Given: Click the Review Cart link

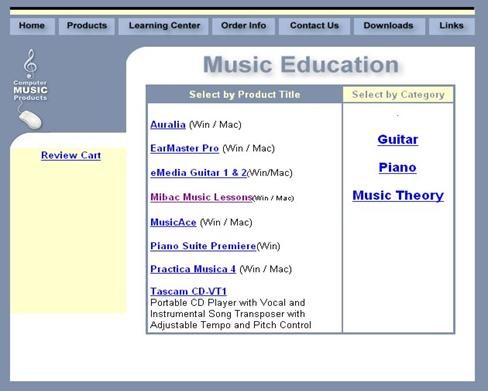Looking at the screenshot, I should point(71,155).
